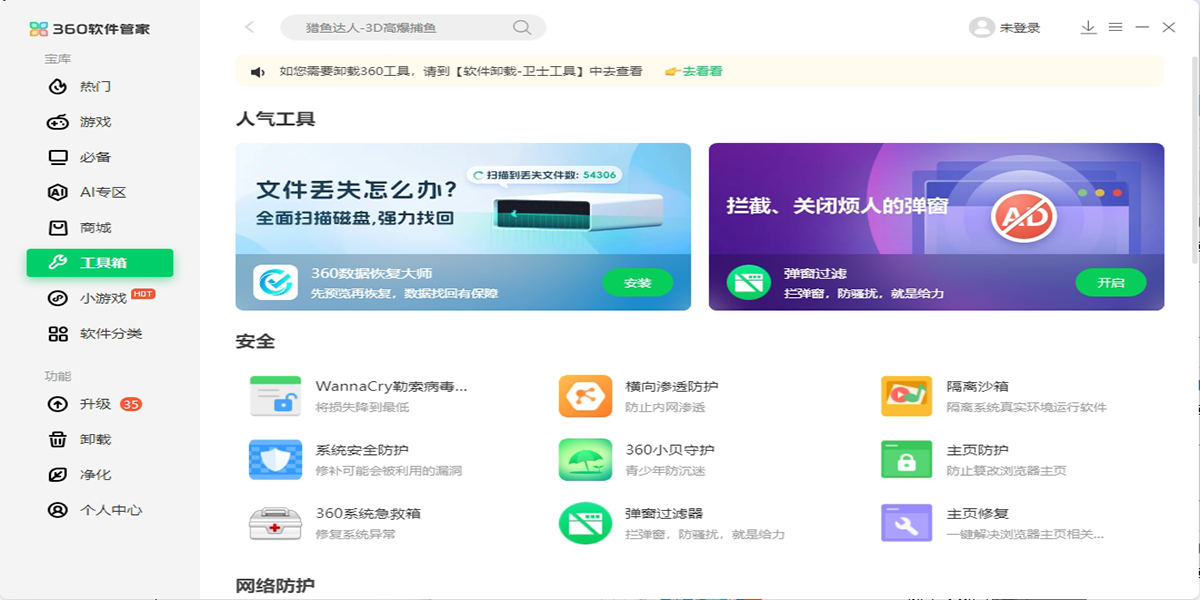Open the 升级 updates page
The image size is (1200, 600).
95,404
